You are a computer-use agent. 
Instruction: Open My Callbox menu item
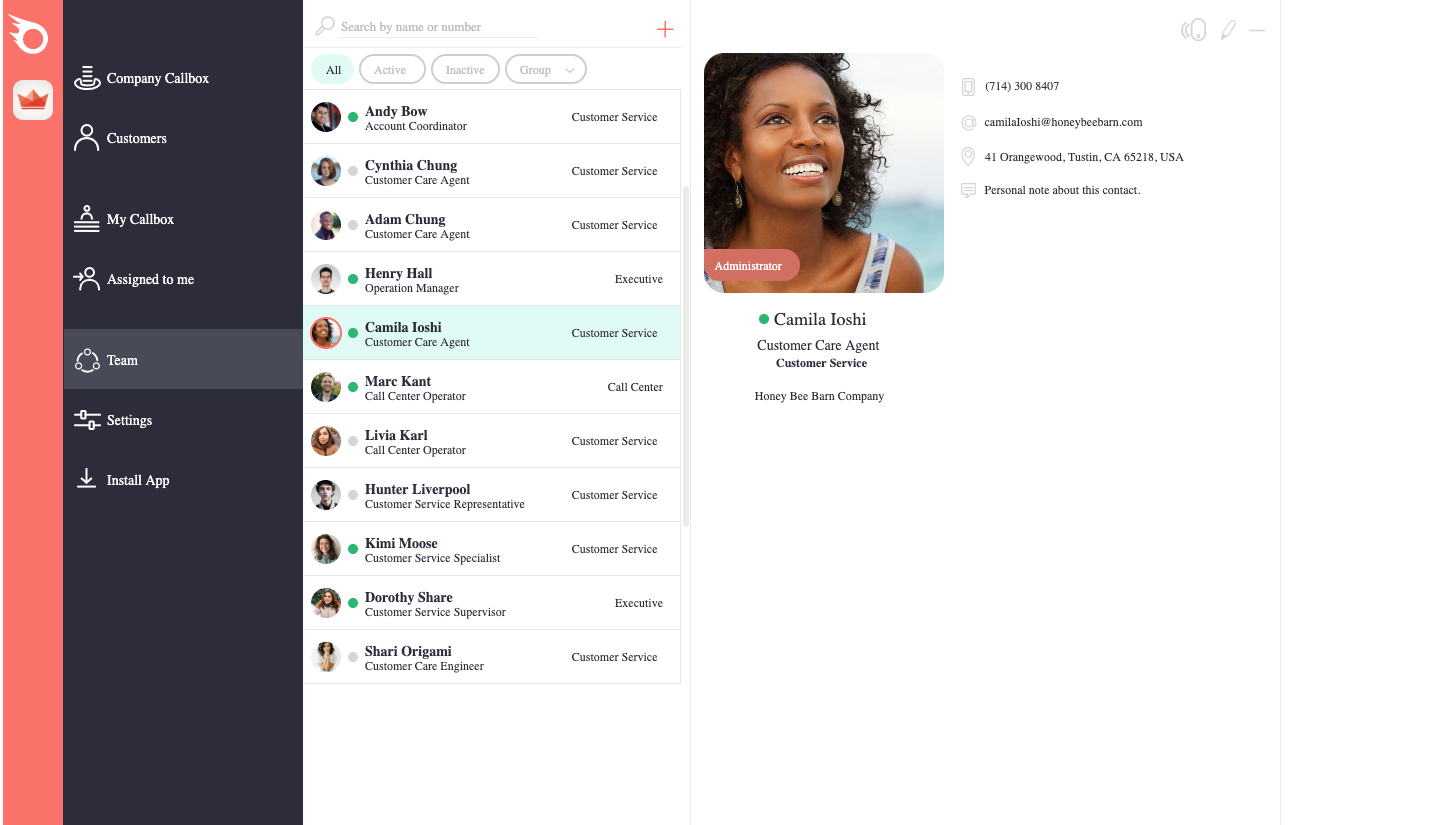tap(183, 219)
